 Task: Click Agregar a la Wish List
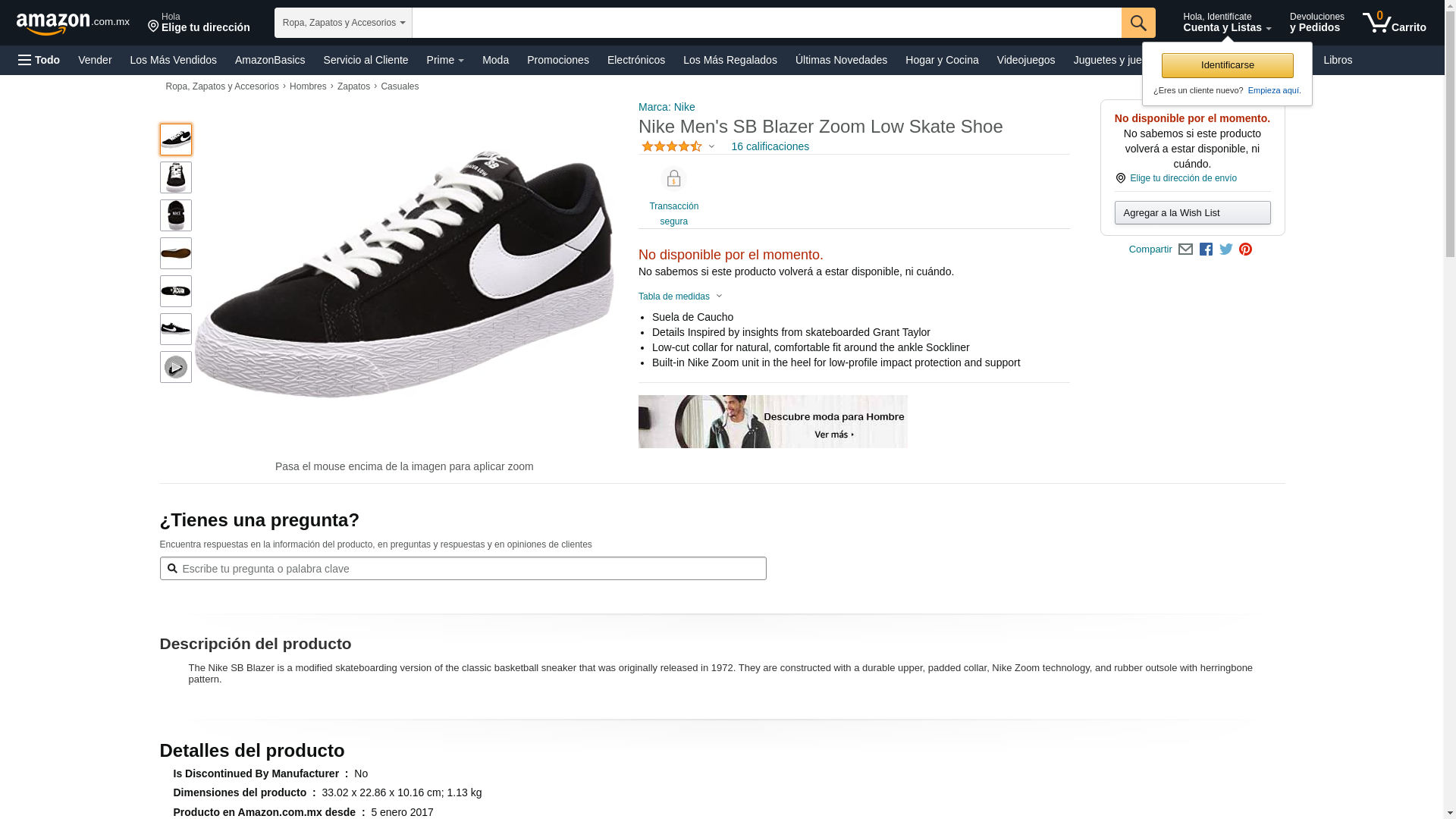pyautogui.click(x=1192, y=213)
